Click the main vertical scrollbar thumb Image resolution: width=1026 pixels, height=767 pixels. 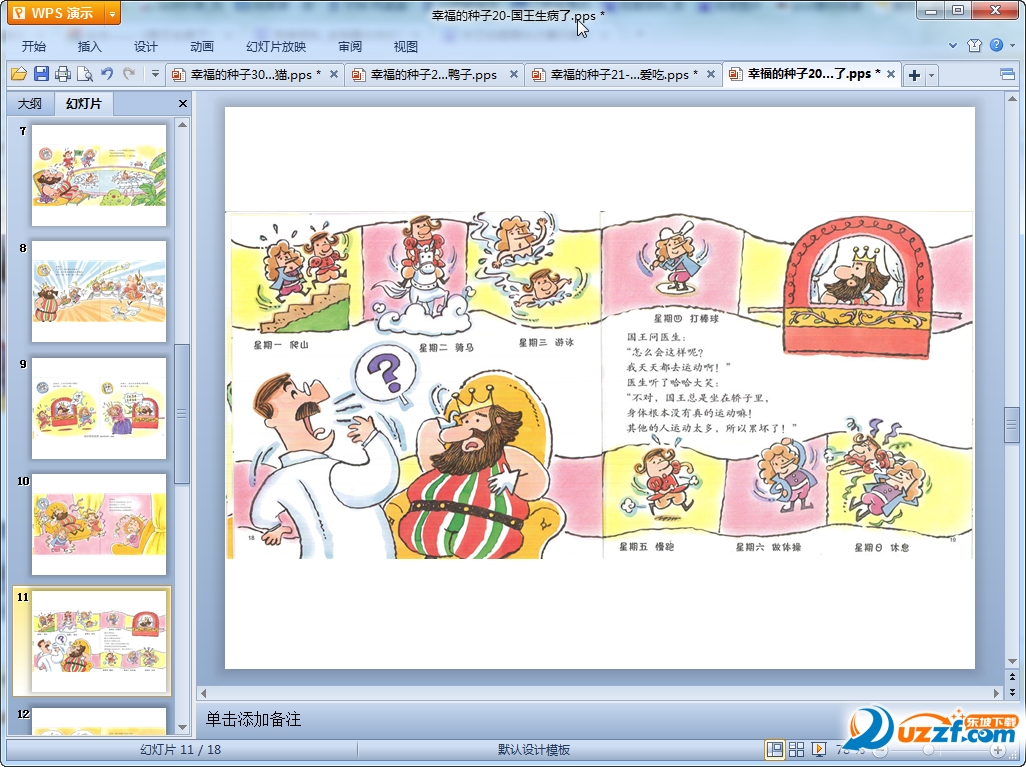click(1012, 425)
